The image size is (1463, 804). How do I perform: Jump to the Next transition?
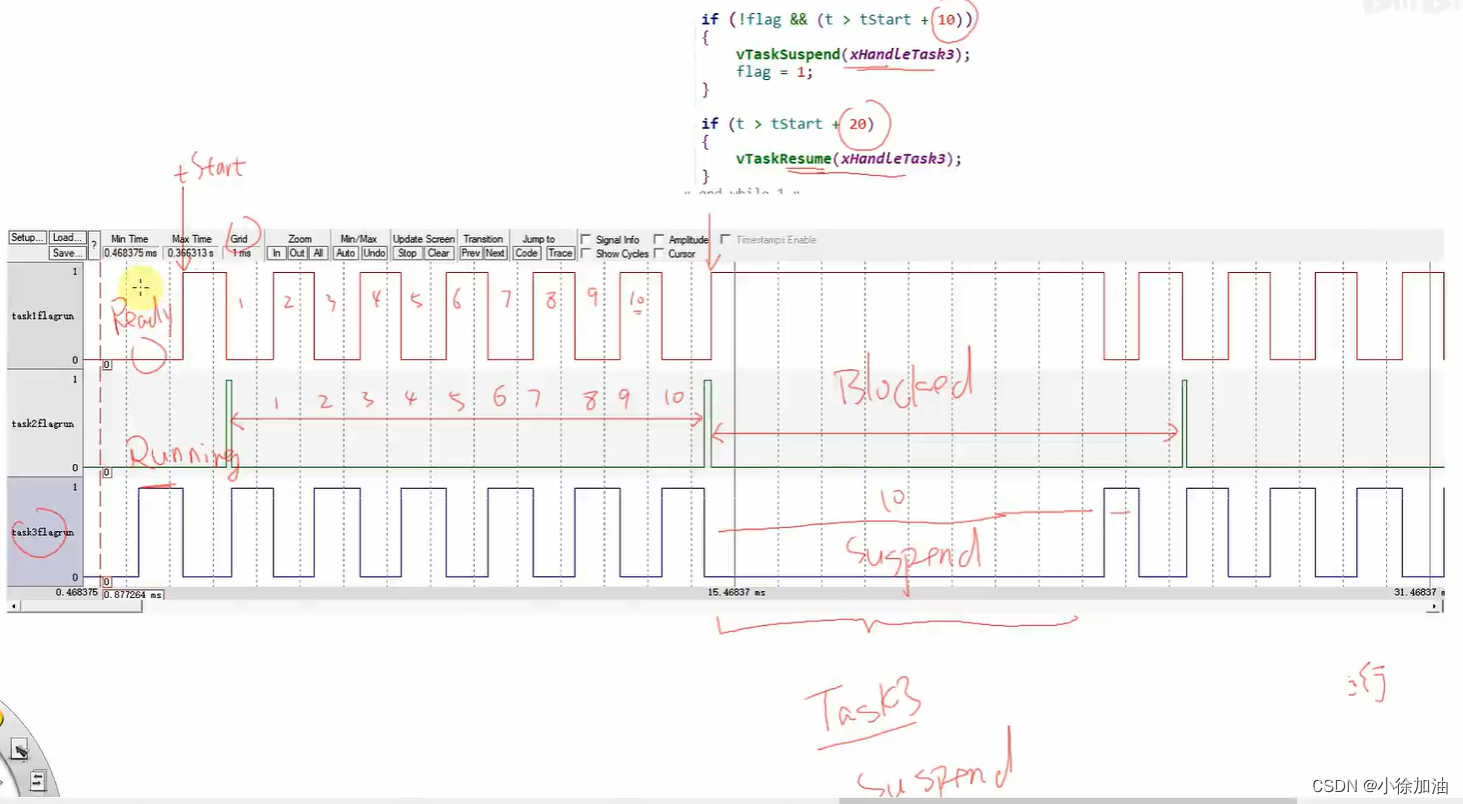click(x=496, y=253)
